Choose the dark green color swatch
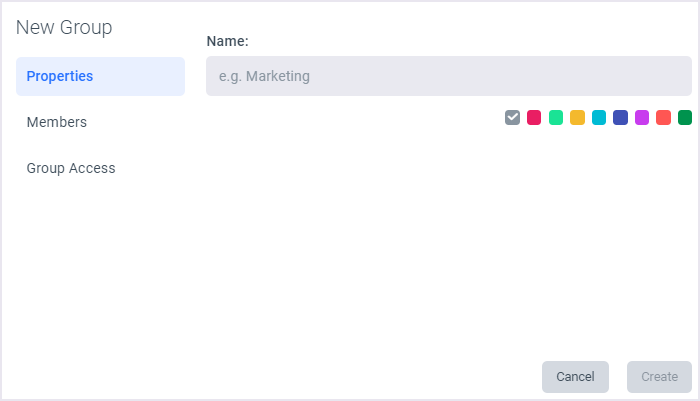Image resolution: width=700 pixels, height=401 pixels. (x=685, y=117)
